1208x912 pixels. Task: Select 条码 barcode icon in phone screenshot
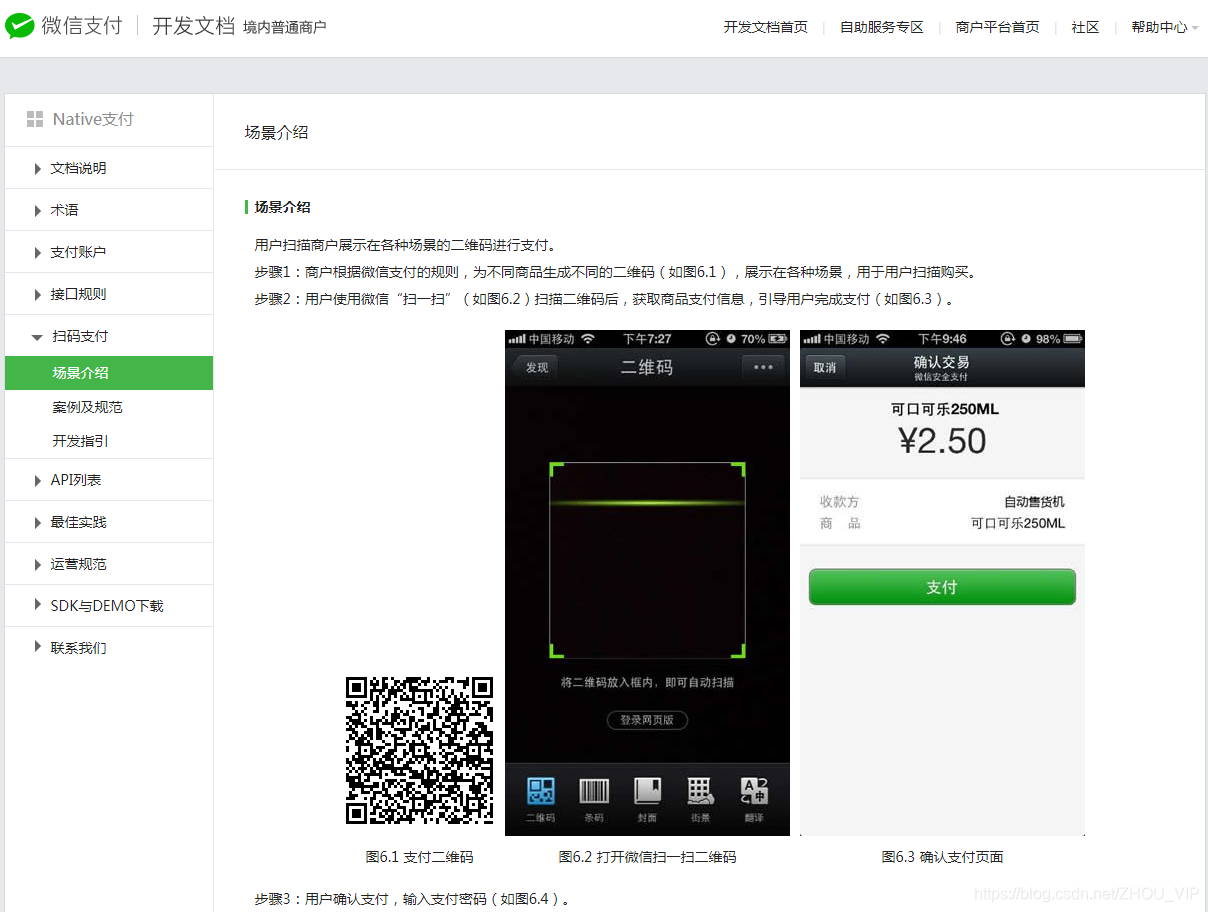(x=594, y=792)
